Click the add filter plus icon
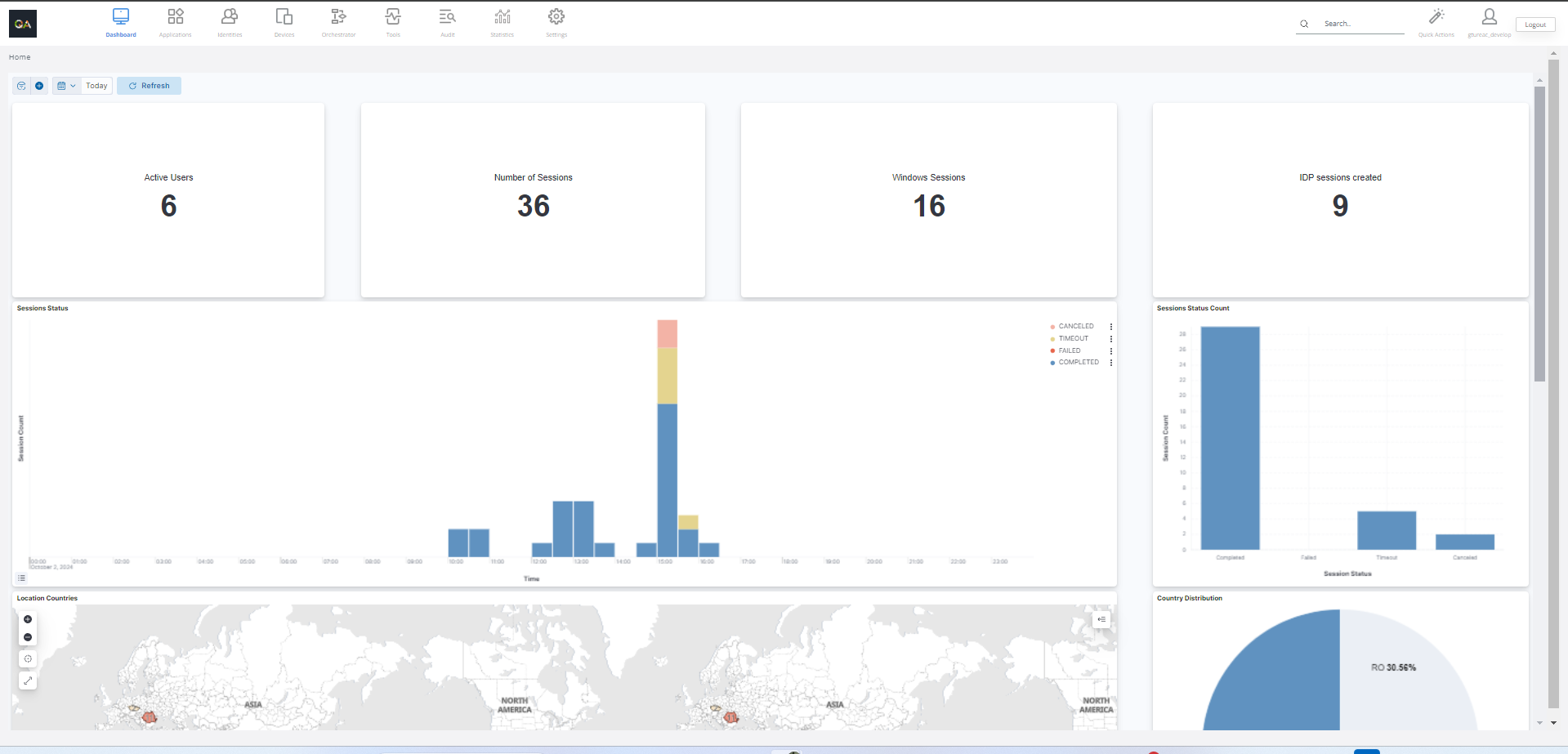Screen dimensions: 1568x754 point(39,86)
